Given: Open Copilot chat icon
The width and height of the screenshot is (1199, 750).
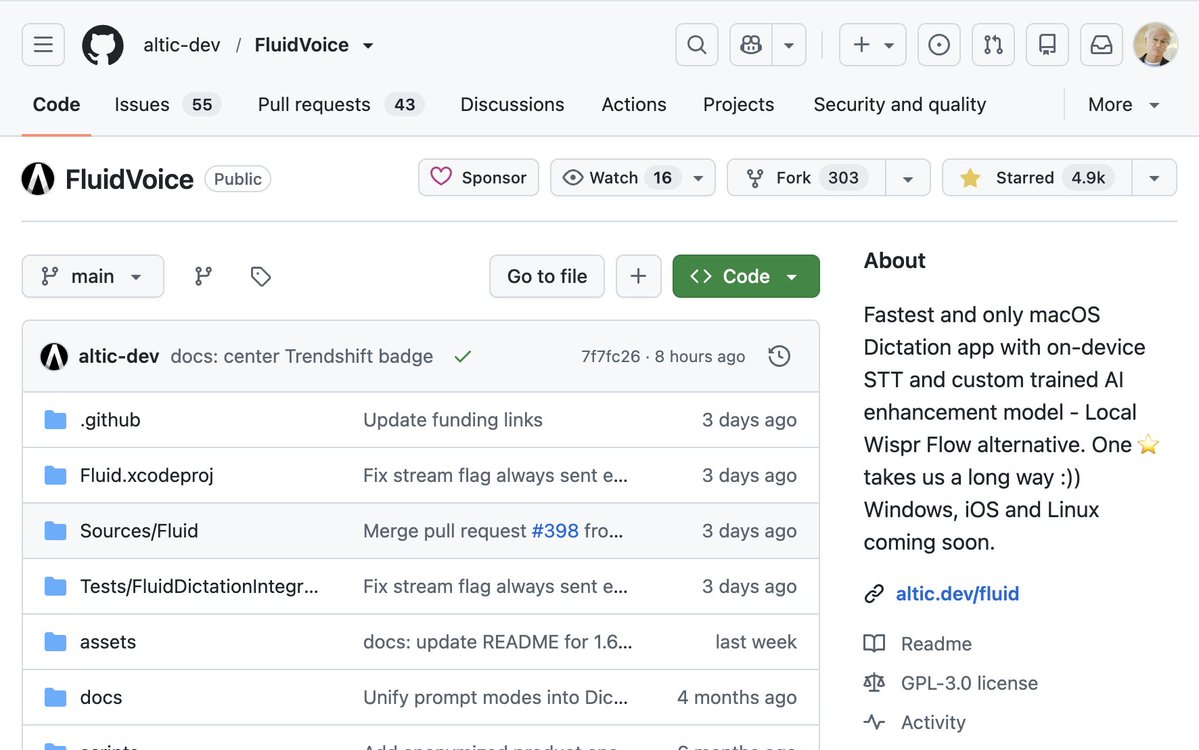Looking at the screenshot, I should [751, 44].
